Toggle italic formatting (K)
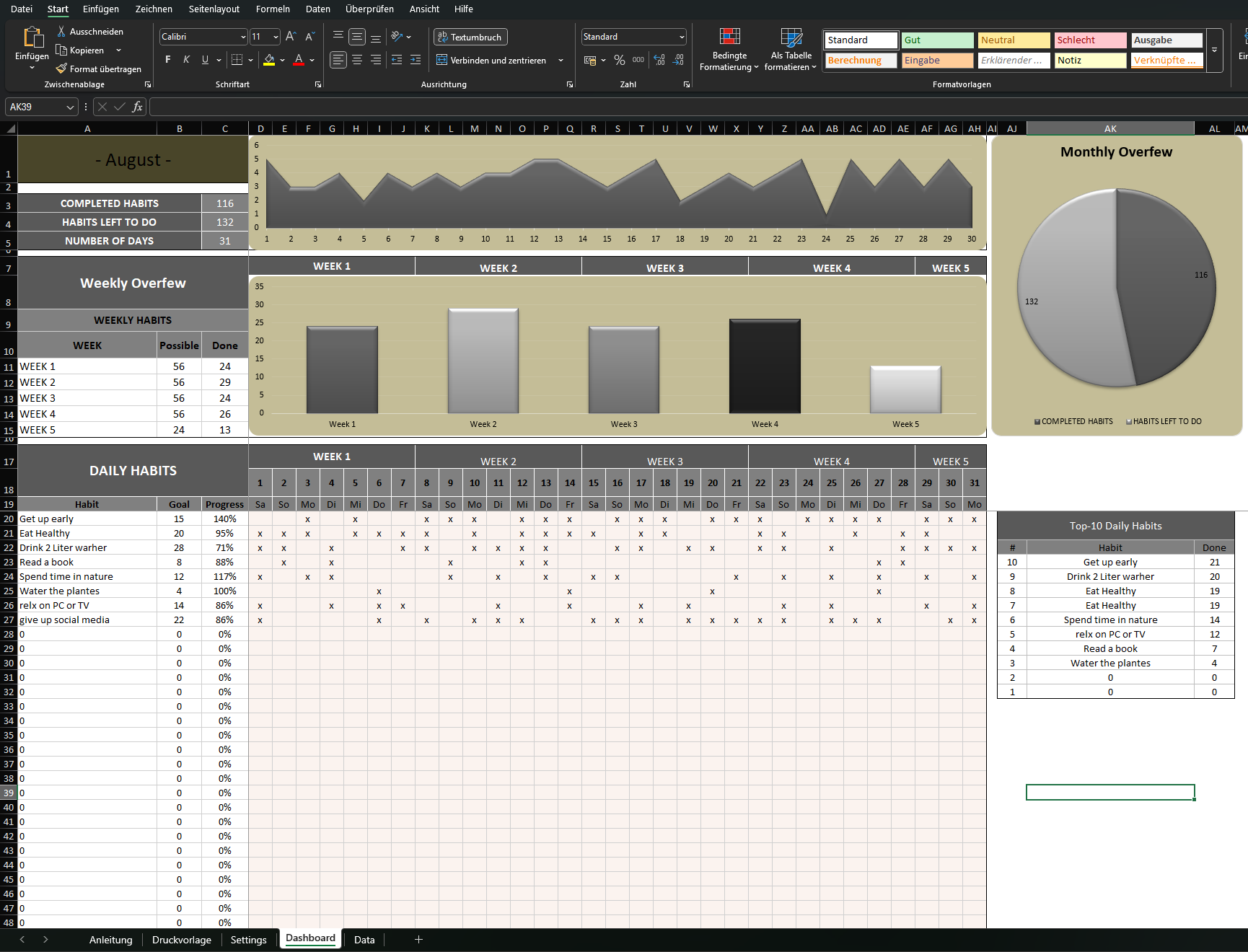The height and width of the screenshot is (952, 1248). (x=187, y=61)
